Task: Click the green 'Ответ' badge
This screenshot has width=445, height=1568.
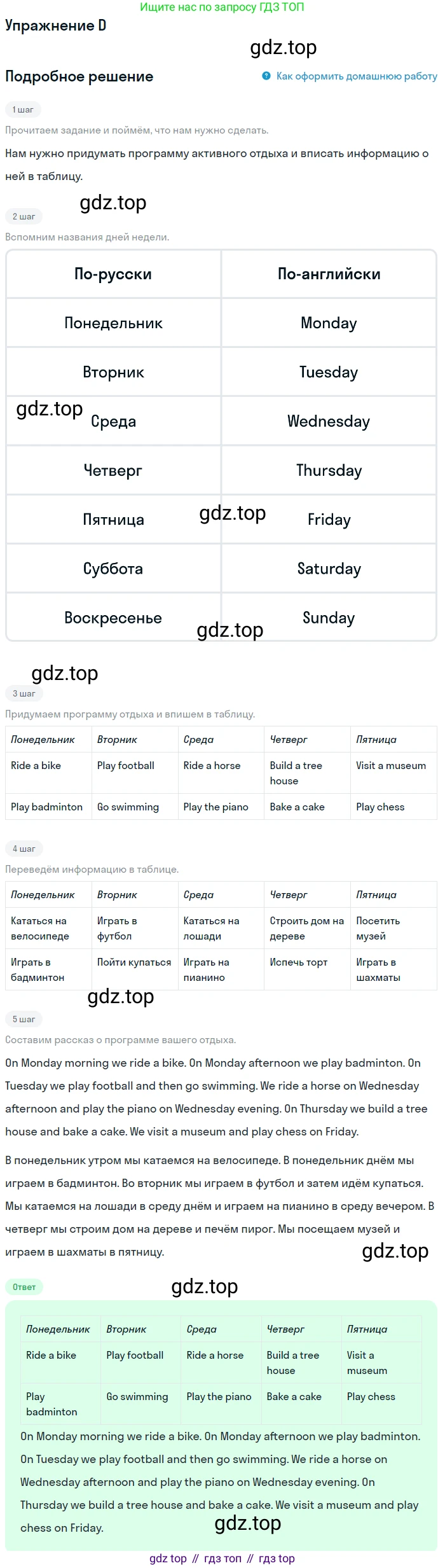Action: (x=24, y=1286)
